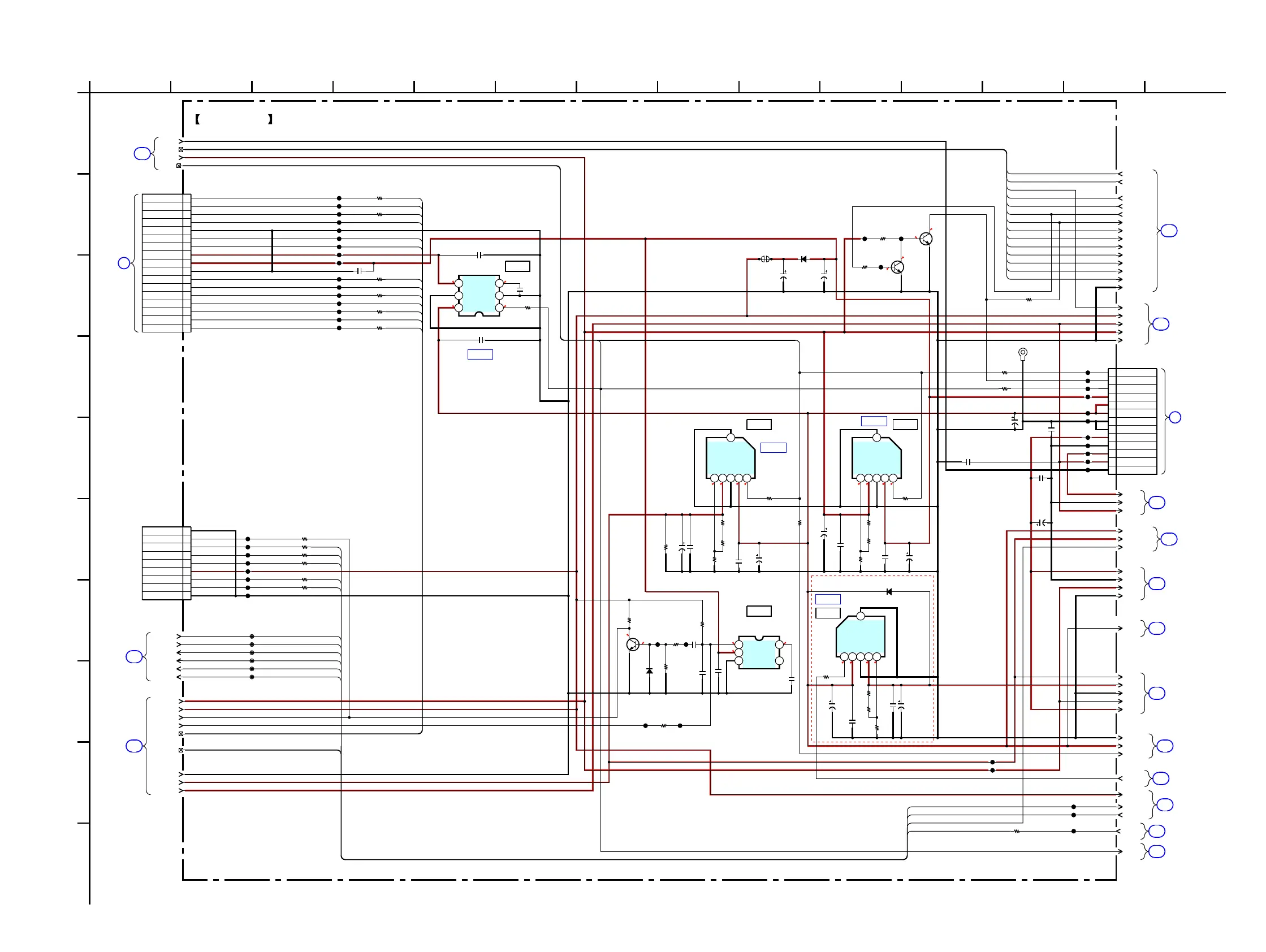Select the upper transistor in the top-right transistor pair
The width and height of the screenshot is (1266, 952).
pyautogui.click(x=926, y=239)
